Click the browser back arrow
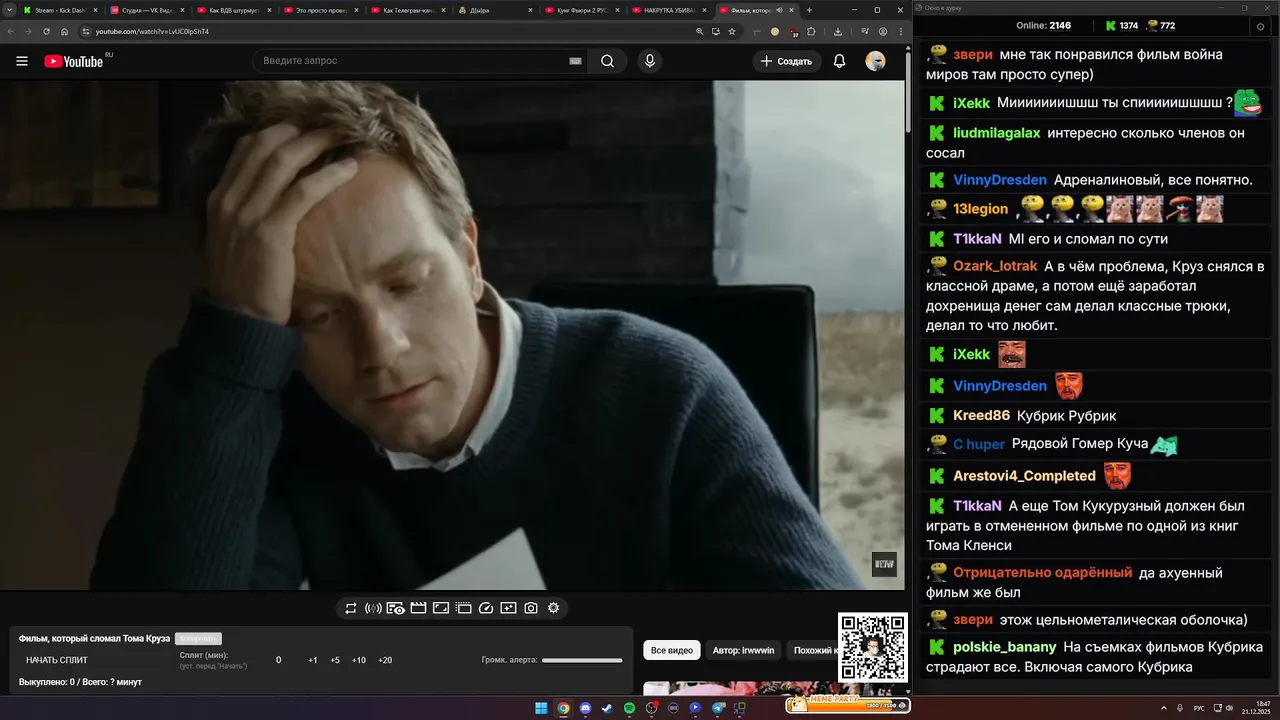This screenshot has width=1280, height=720. pos(11,31)
